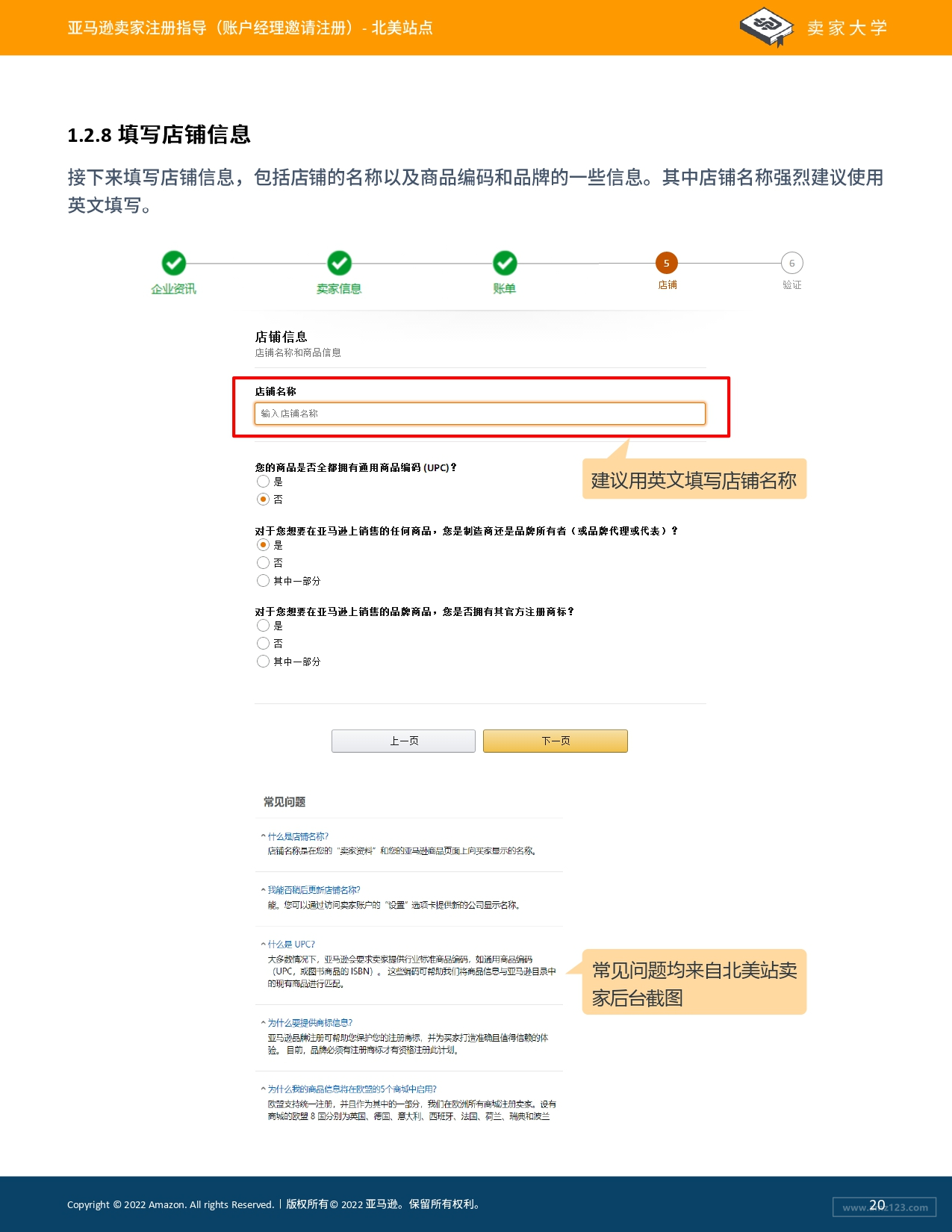Collapse the 什么是 UPC? FAQ item
Screen dimensions: 952x1232
pyautogui.click(x=287, y=945)
